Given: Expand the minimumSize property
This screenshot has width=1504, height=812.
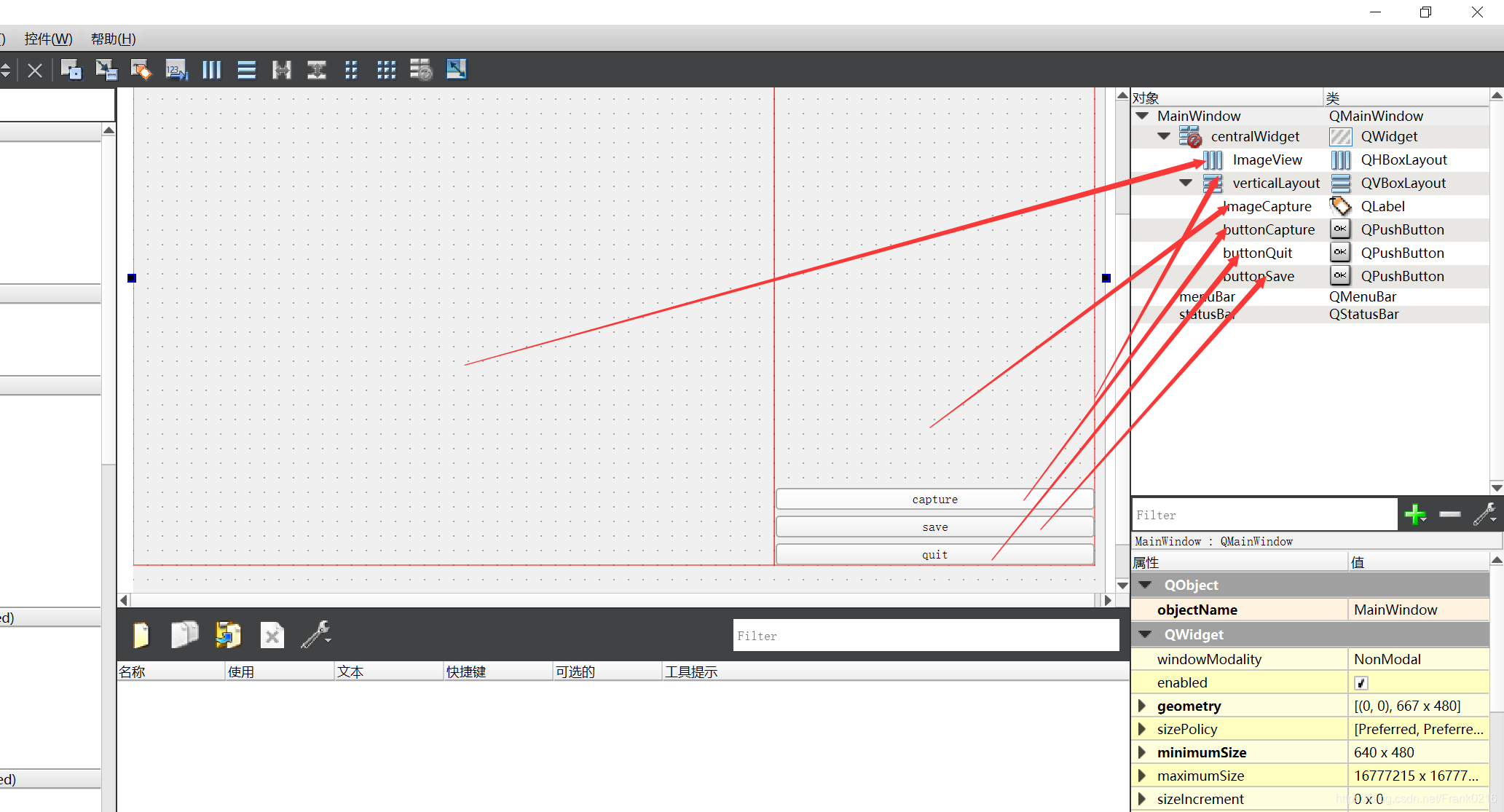Looking at the screenshot, I should 1142,752.
